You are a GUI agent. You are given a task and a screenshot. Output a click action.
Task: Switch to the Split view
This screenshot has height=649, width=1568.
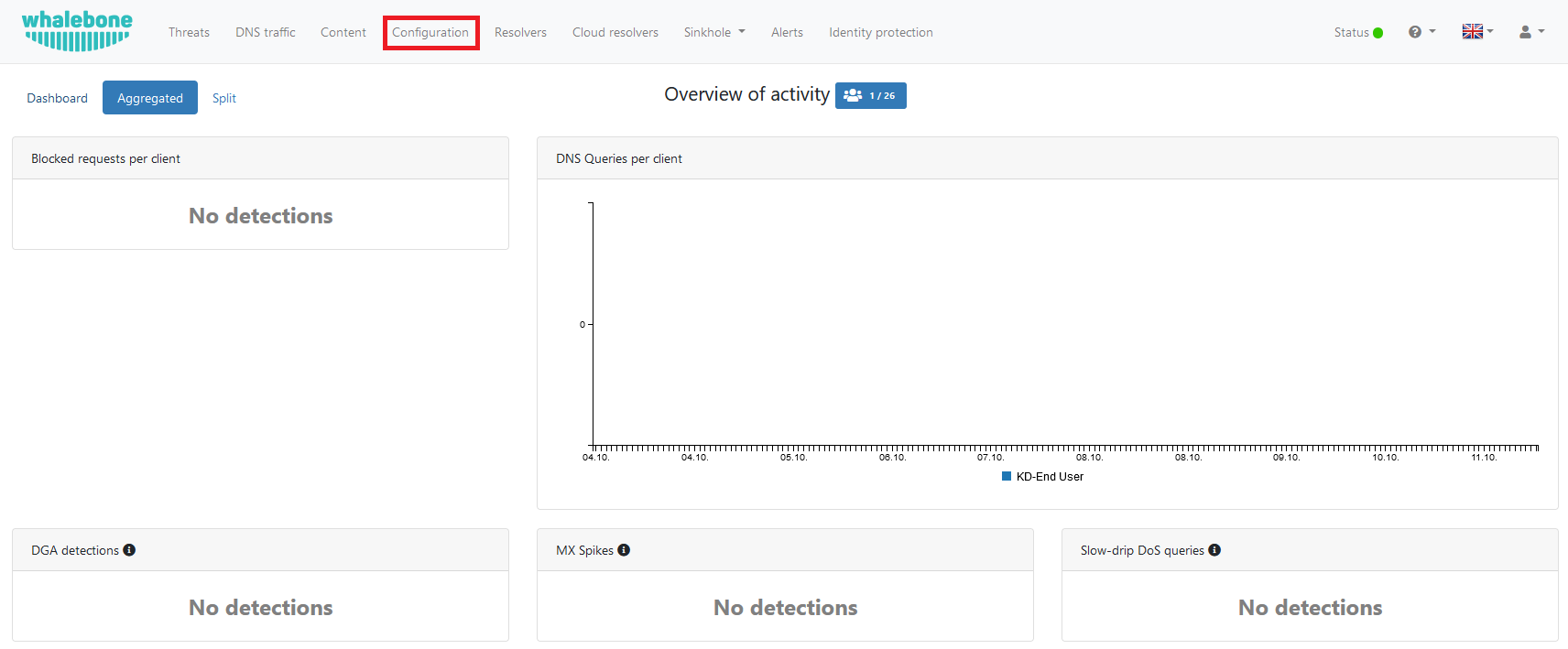224,98
